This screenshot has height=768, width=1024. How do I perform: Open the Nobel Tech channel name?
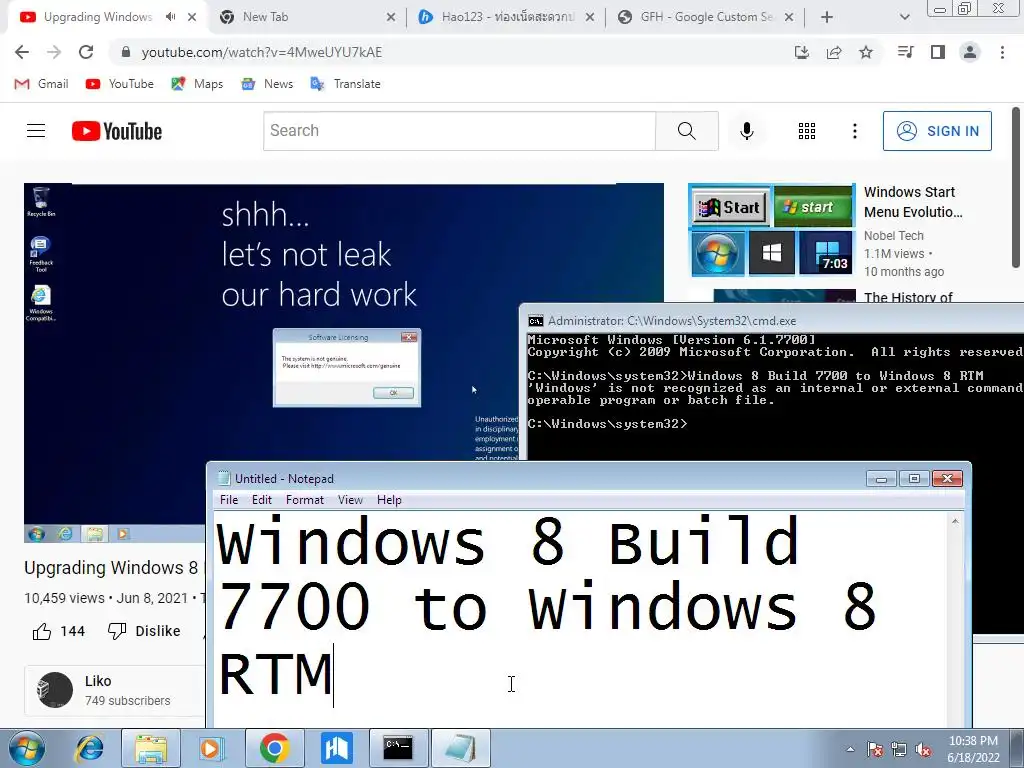tap(893, 236)
